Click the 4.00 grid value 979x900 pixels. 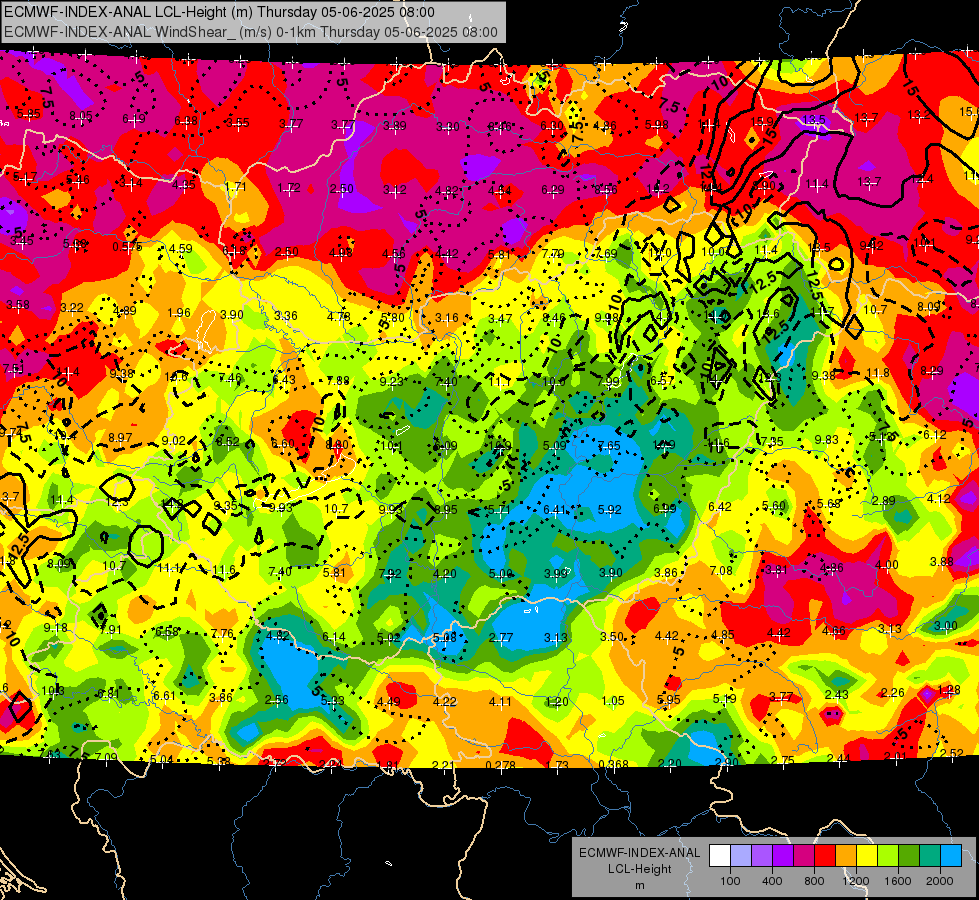point(887,565)
